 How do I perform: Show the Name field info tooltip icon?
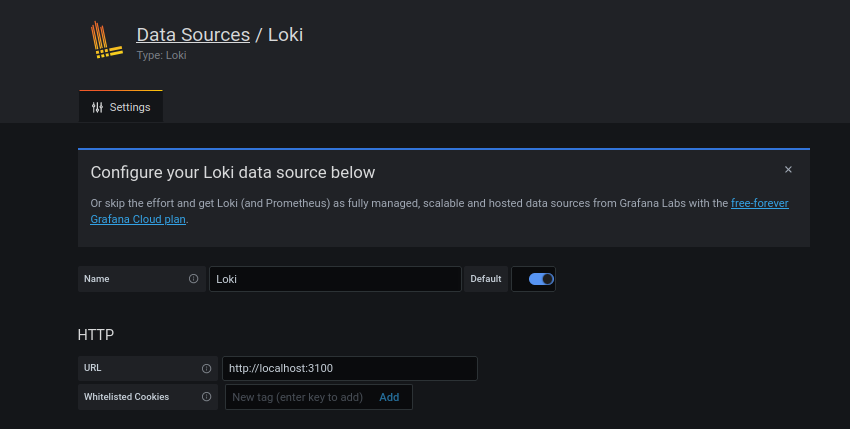pos(194,279)
